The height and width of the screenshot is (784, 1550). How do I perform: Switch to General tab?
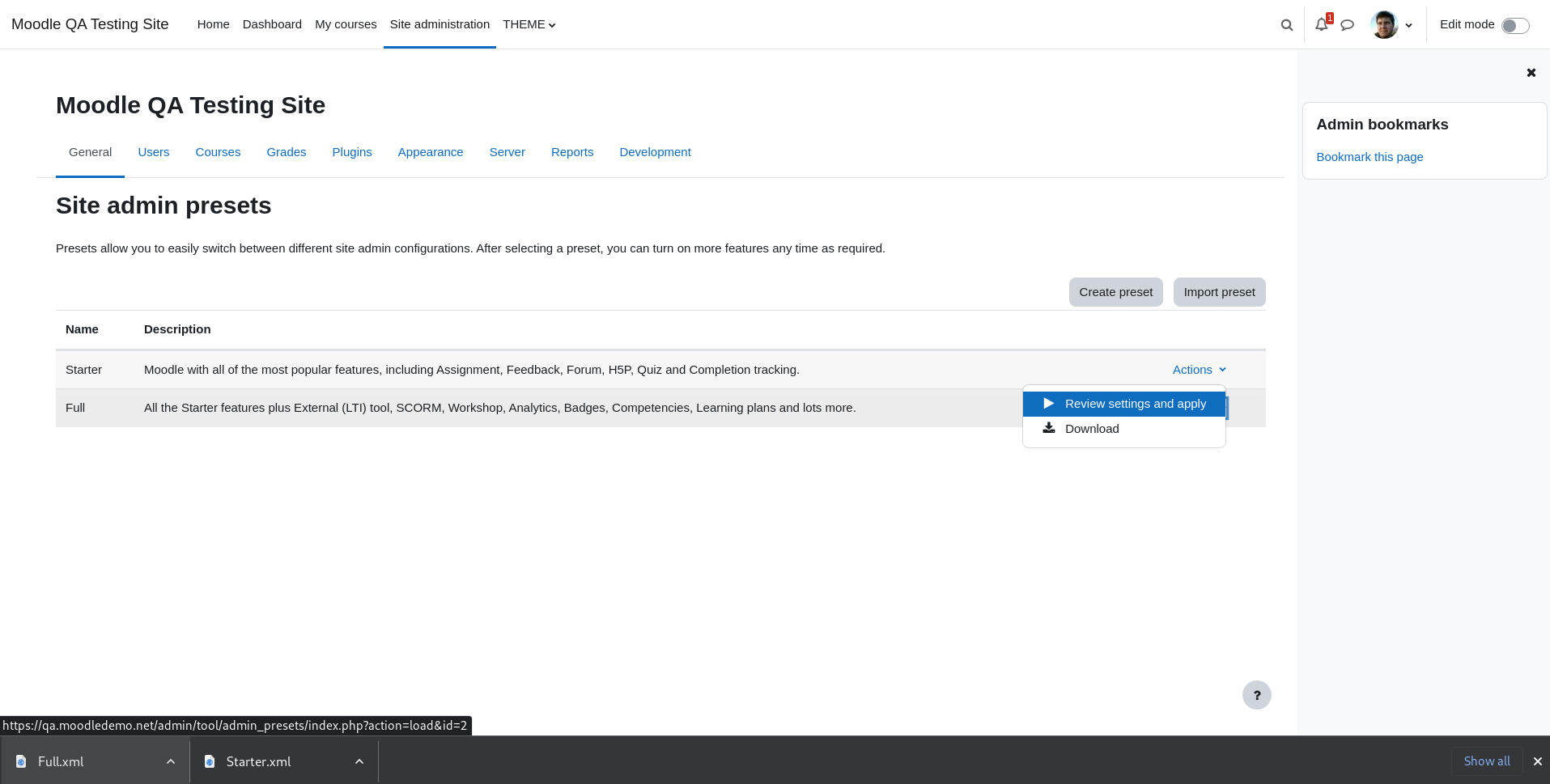click(x=90, y=152)
